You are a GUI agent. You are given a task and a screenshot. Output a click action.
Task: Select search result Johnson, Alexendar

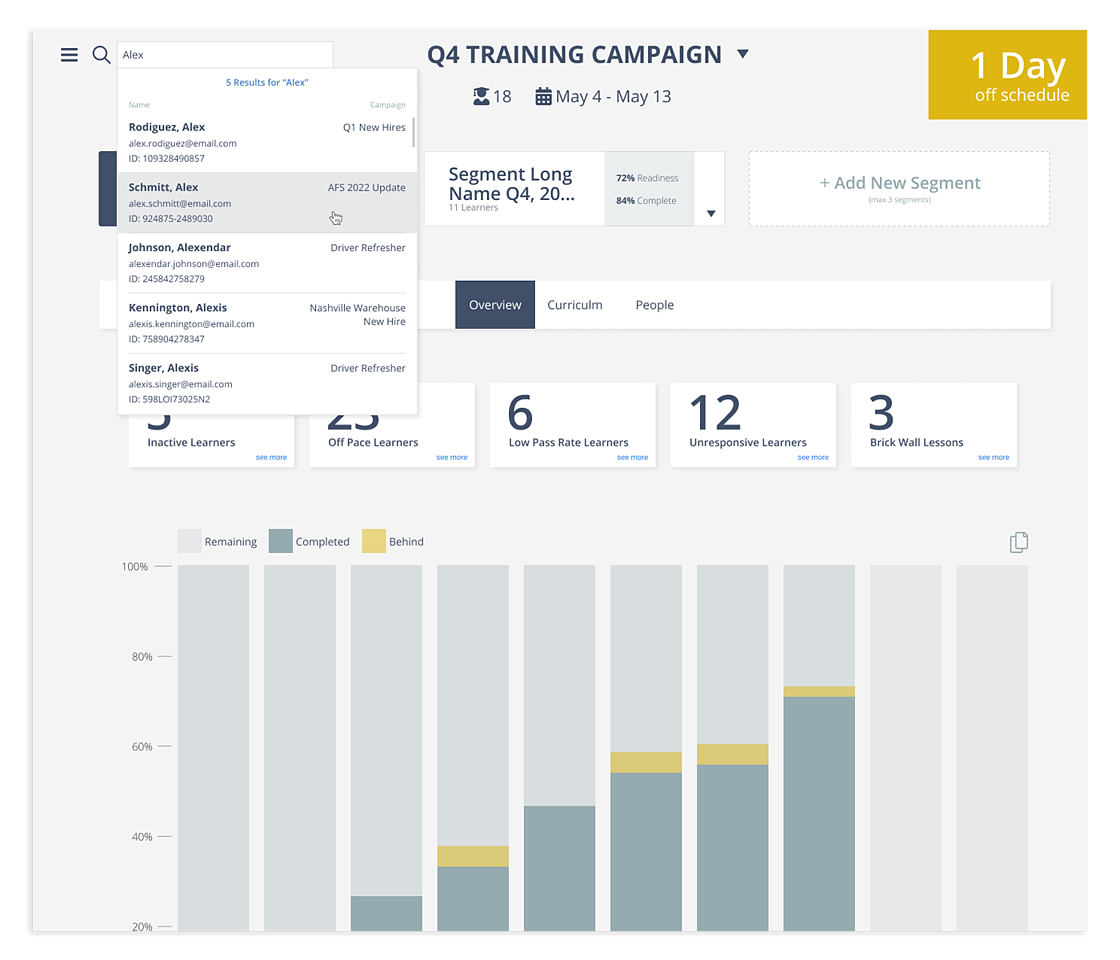(x=267, y=263)
